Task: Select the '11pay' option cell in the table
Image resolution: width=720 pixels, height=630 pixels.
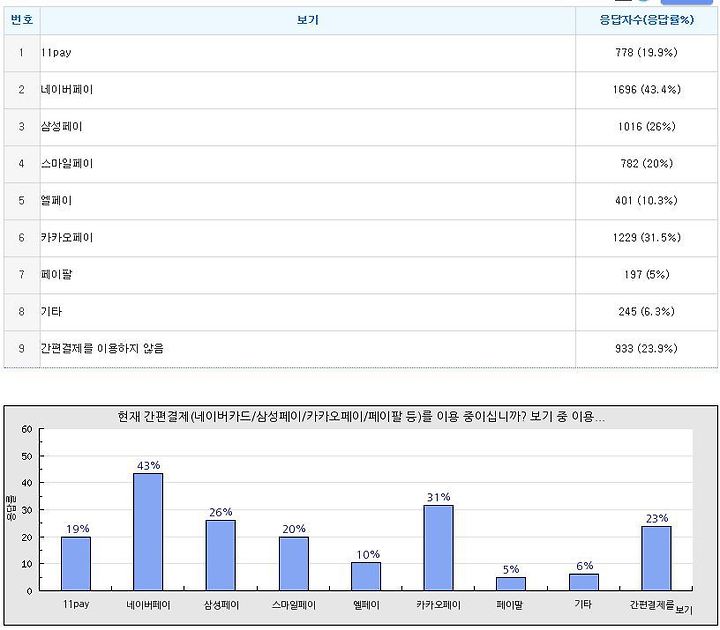Action: pyautogui.click(x=308, y=53)
